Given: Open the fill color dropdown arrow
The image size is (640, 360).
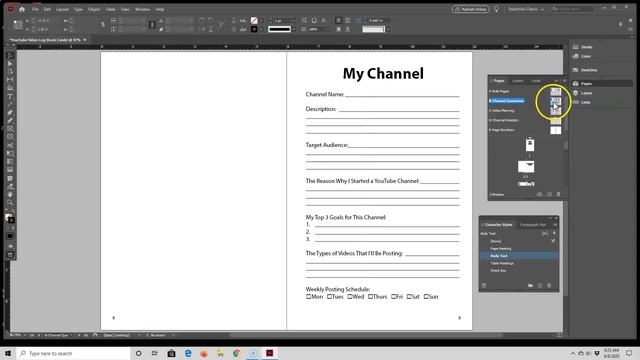Looking at the screenshot, I should coord(261,20).
